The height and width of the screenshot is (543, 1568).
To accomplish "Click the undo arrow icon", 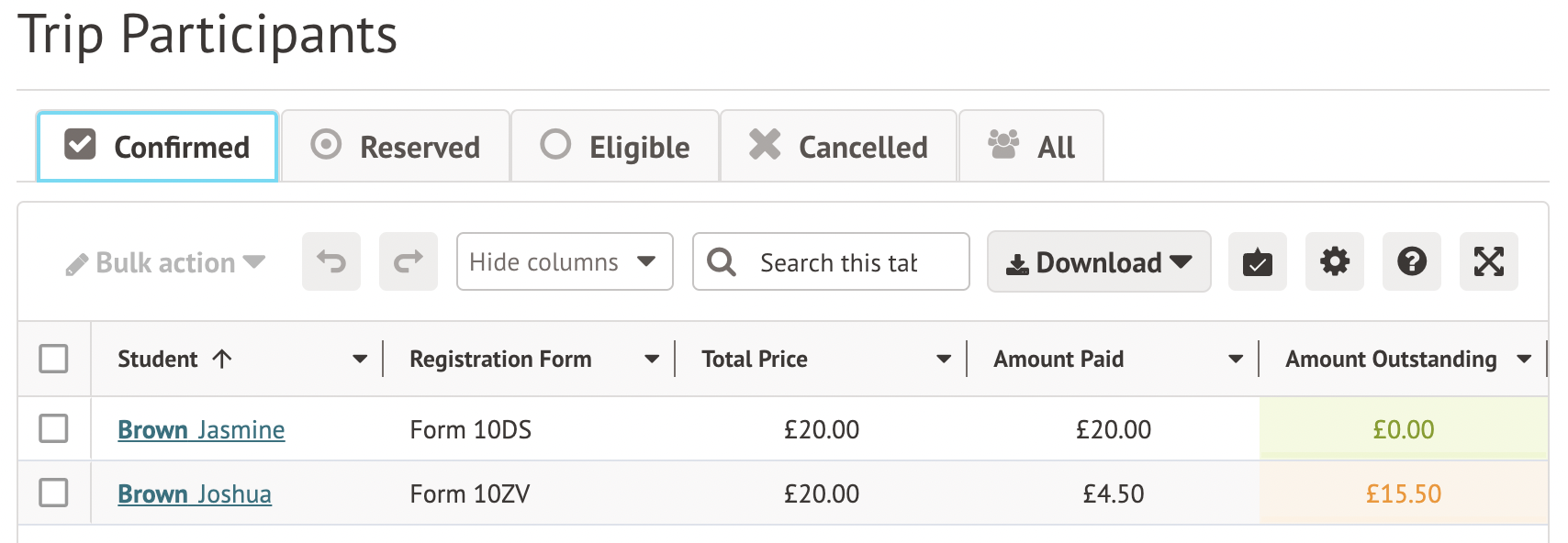I will point(331,262).
